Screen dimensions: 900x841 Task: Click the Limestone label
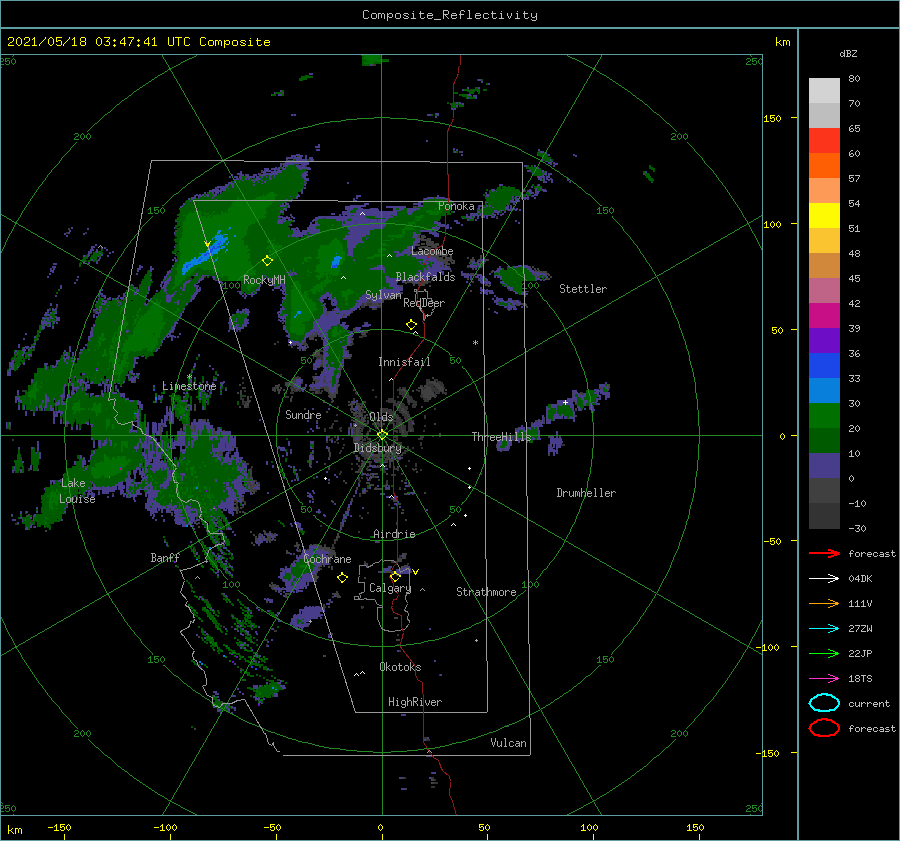click(x=189, y=386)
